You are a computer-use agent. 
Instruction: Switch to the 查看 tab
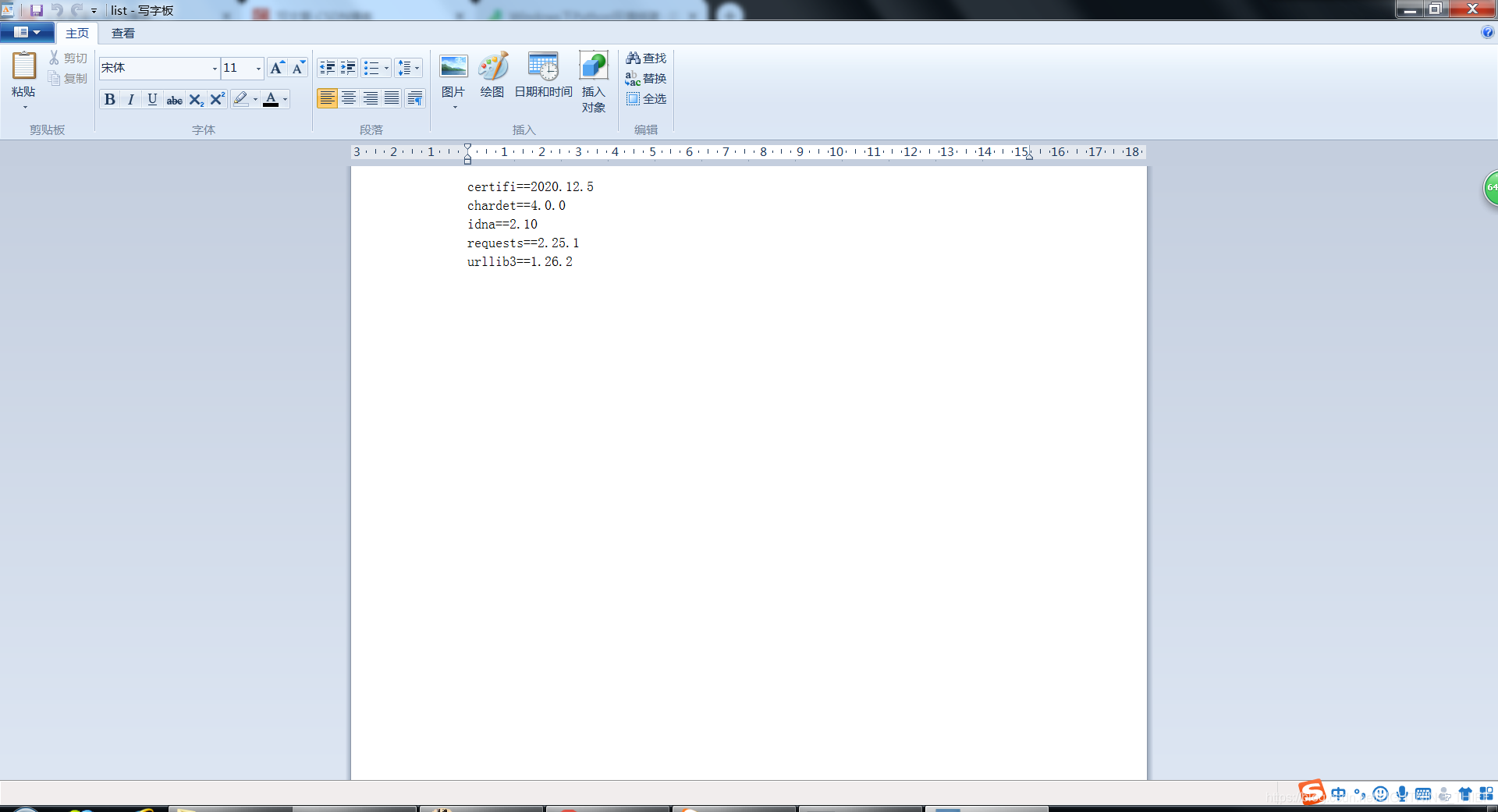[123, 34]
